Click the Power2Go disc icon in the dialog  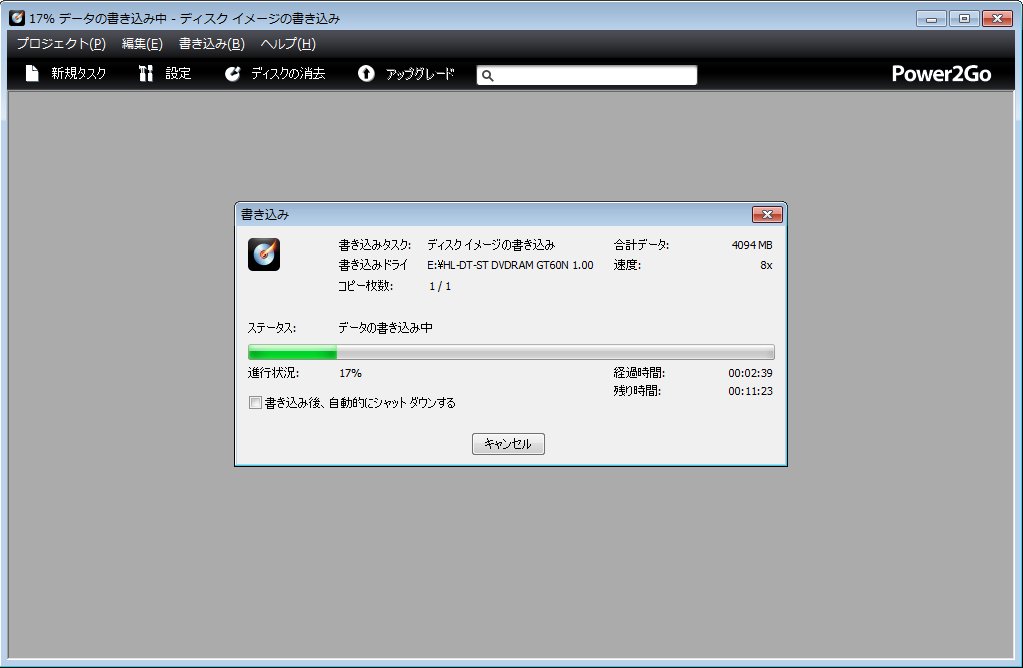click(264, 254)
